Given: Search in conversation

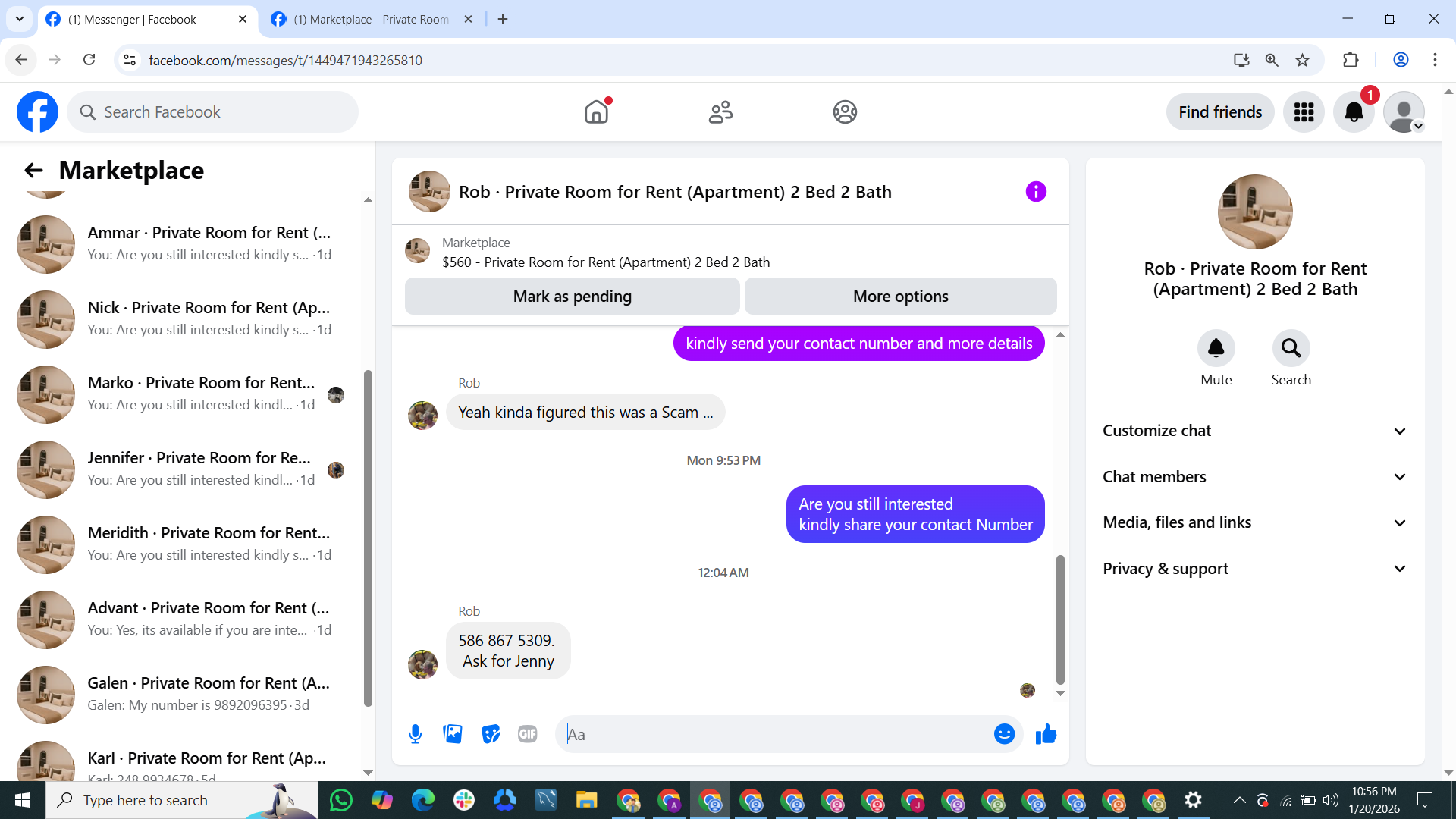Looking at the screenshot, I should 1291,348.
